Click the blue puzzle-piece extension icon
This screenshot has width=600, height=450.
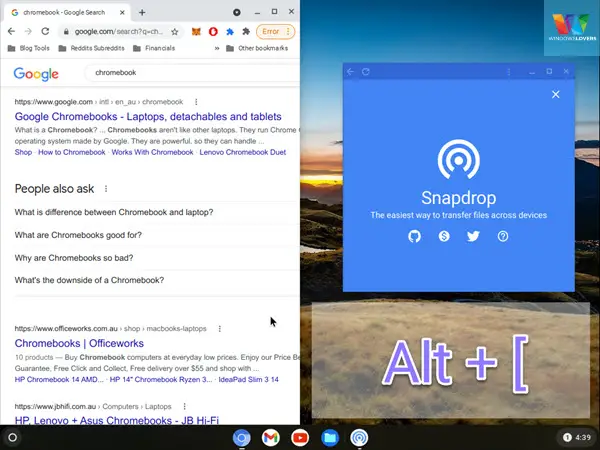click(230, 31)
